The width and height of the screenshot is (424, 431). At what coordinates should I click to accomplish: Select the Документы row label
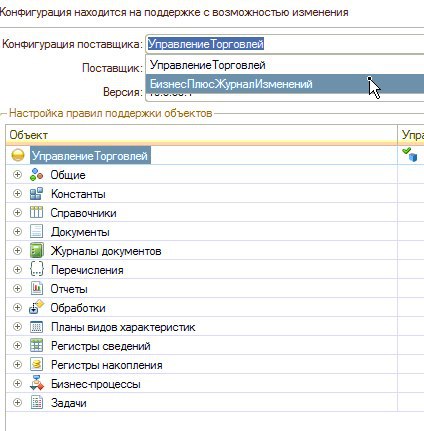point(80,232)
